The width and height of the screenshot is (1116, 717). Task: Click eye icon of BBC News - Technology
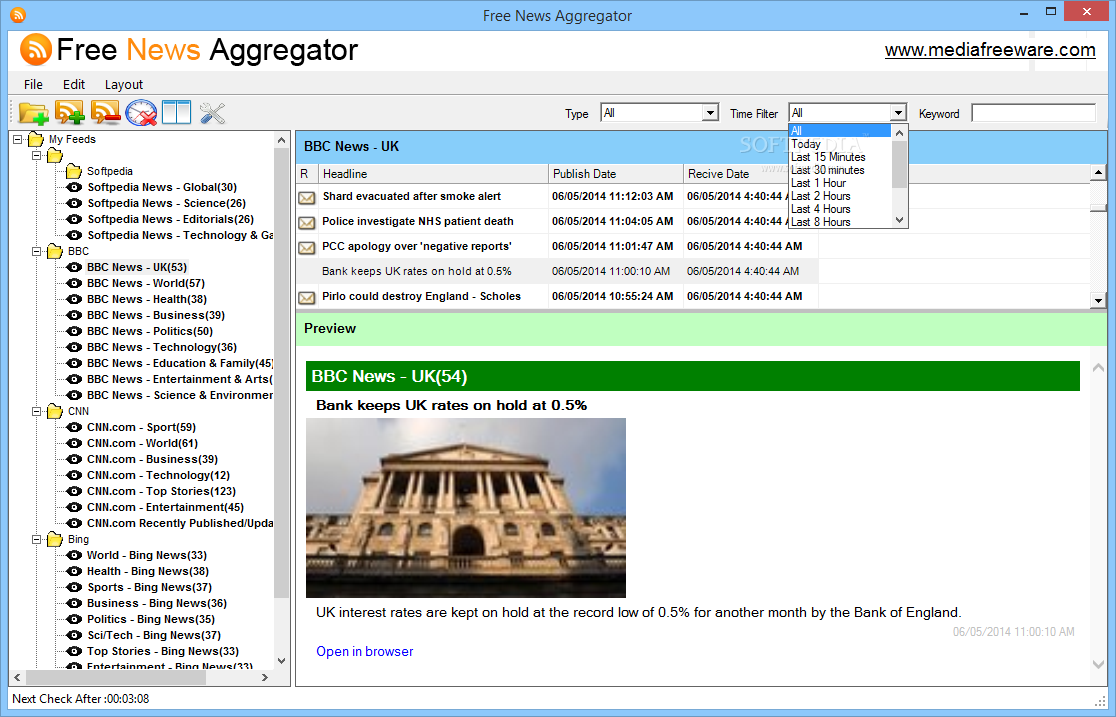74,347
